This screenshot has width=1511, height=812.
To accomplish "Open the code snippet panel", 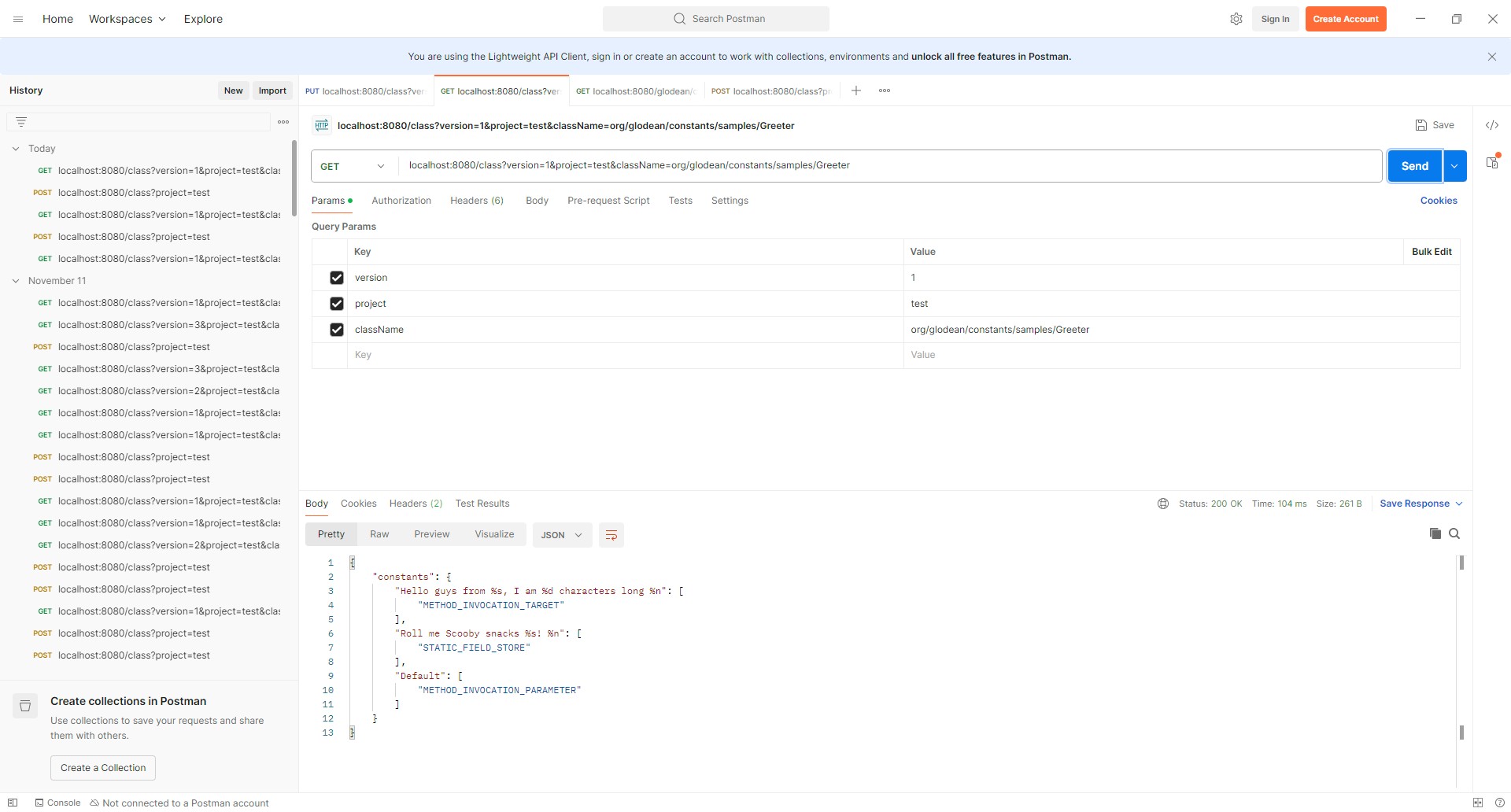I will [x=1492, y=125].
